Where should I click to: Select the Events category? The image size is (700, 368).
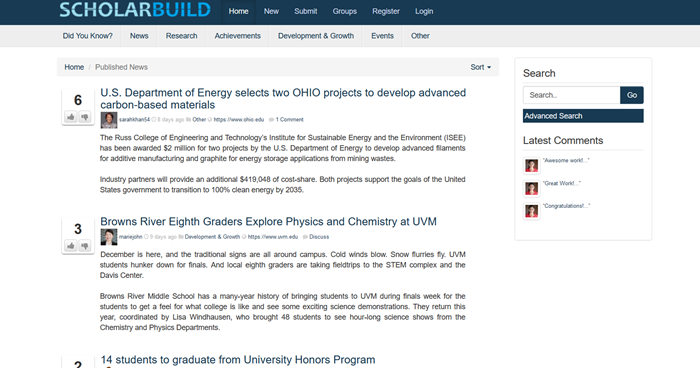(382, 36)
